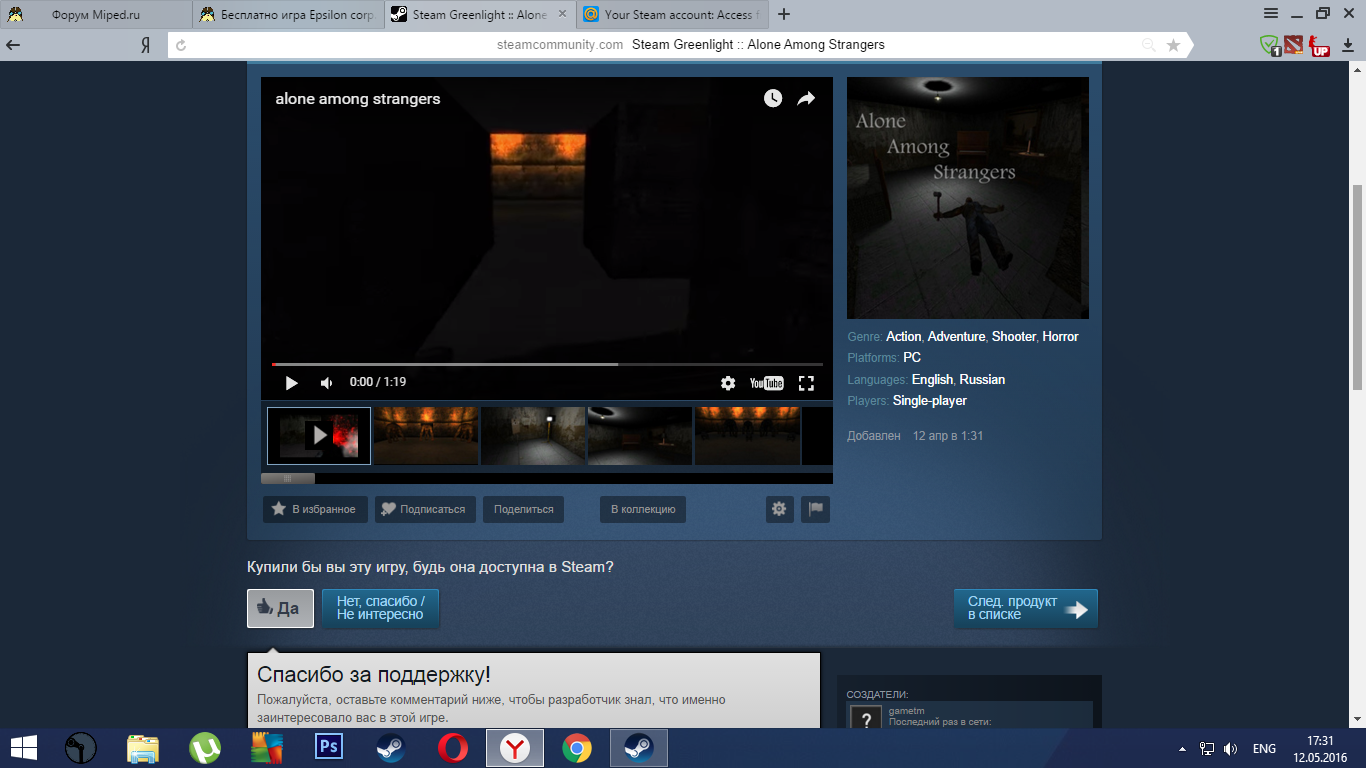Click the Alone Among Strangers cover image
The height and width of the screenshot is (768, 1366).
coord(968,198)
